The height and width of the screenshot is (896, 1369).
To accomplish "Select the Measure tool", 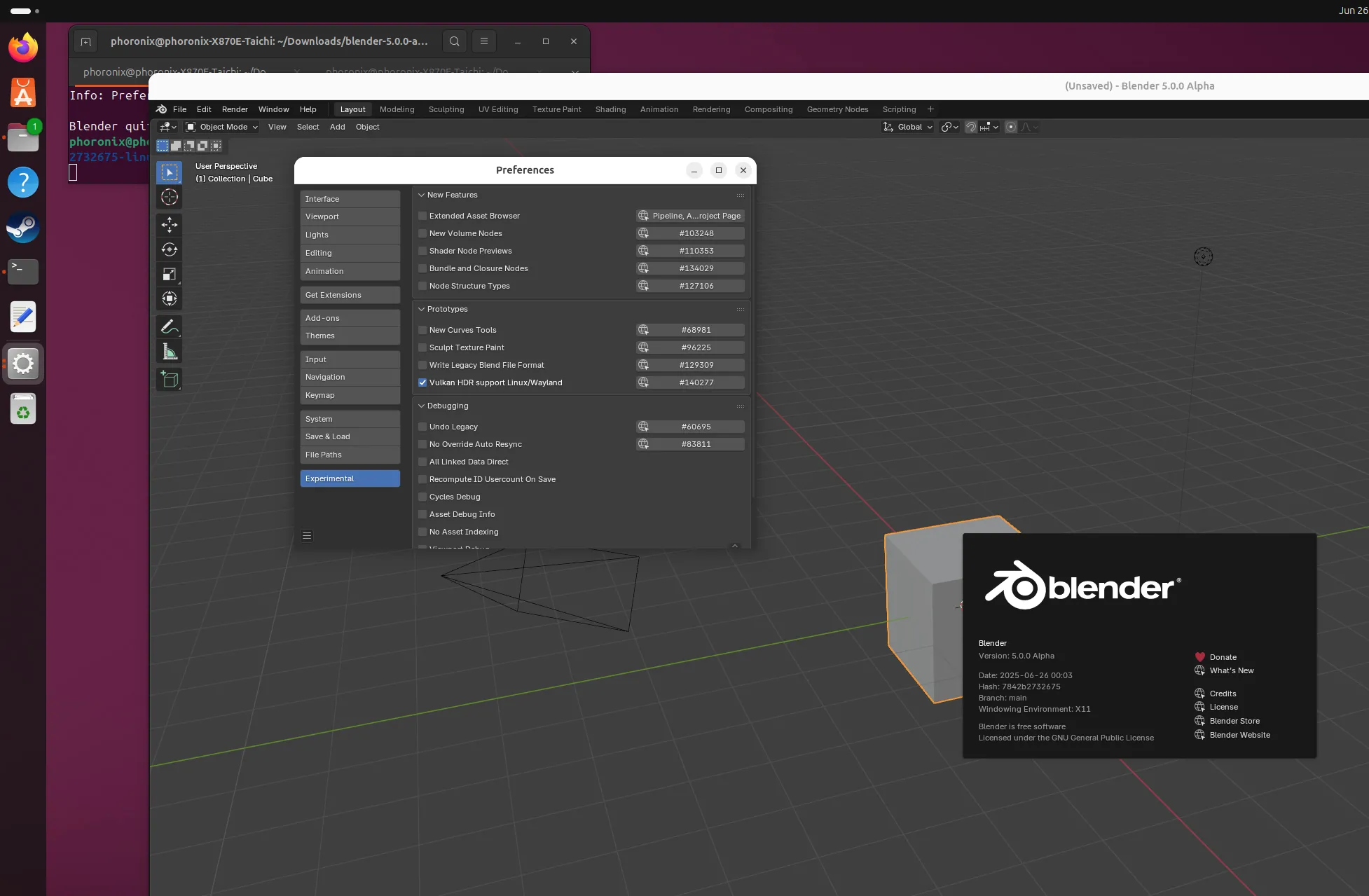I will click(170, 352).
